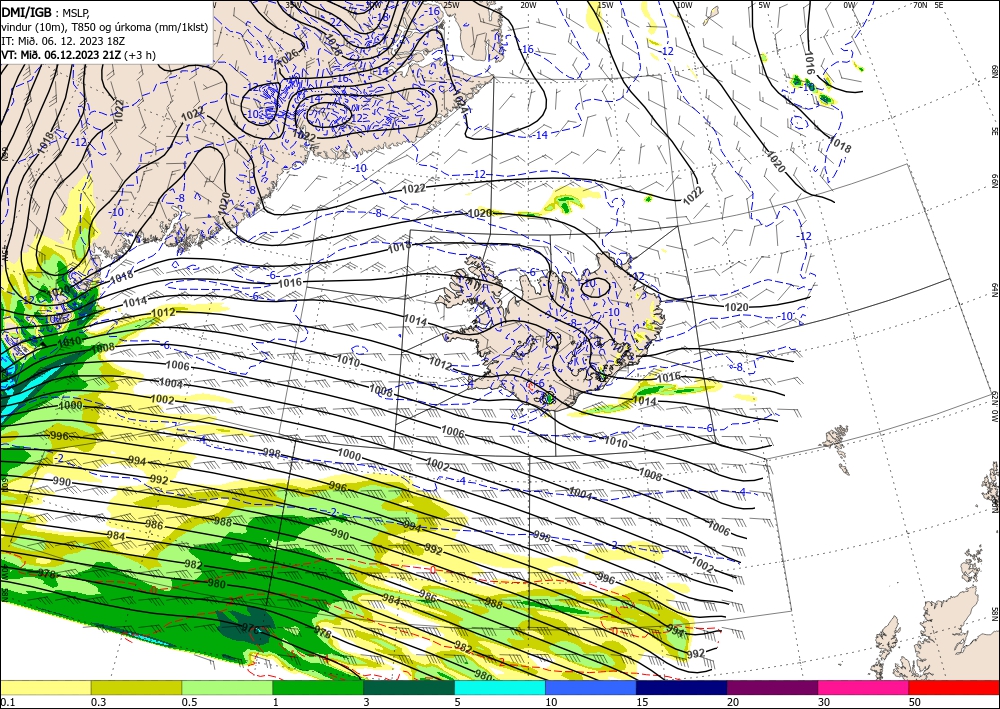
Task: Pick the cyan 5–10 legend swatch
Action: tap(500, 687)
